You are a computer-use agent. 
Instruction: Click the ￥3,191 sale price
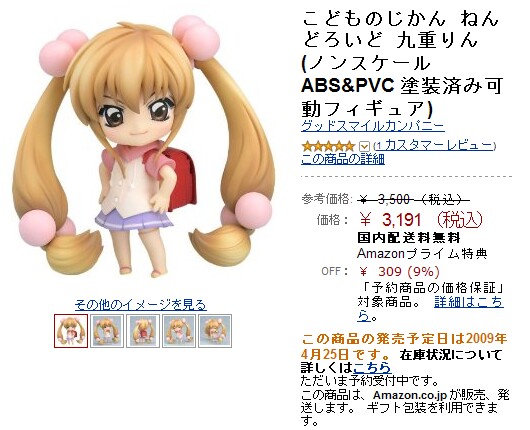coord(420,220)
